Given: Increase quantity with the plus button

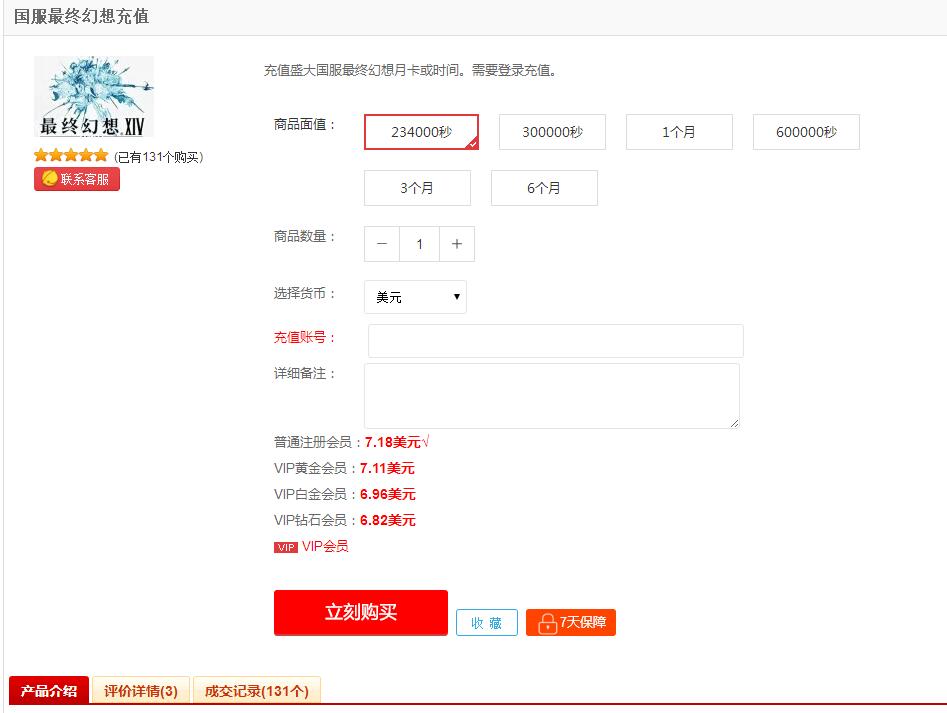Looking at the screenshot, I should (x=457, y=244).
